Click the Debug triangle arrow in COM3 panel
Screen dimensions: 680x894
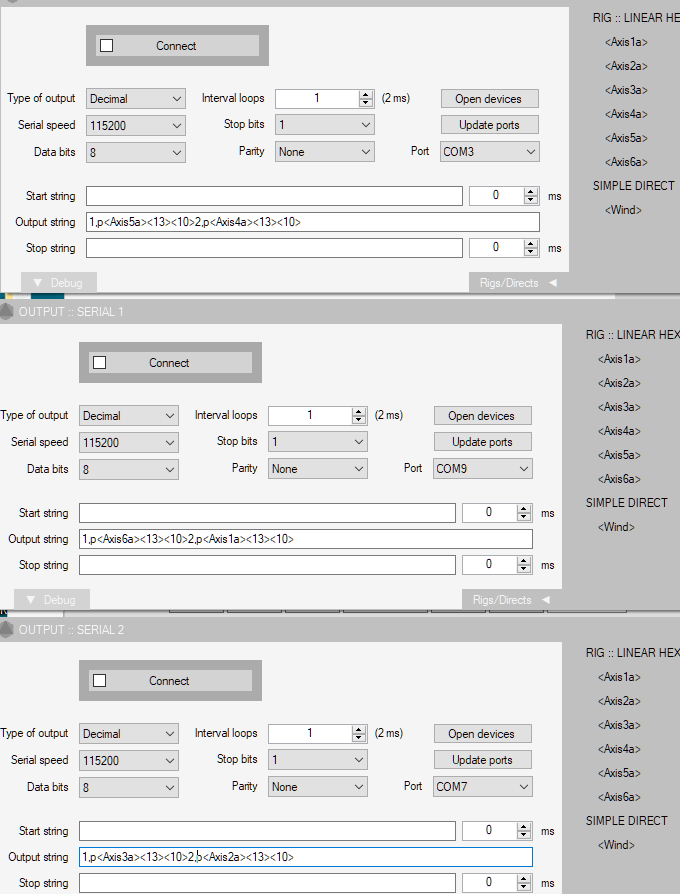[38, 283]
